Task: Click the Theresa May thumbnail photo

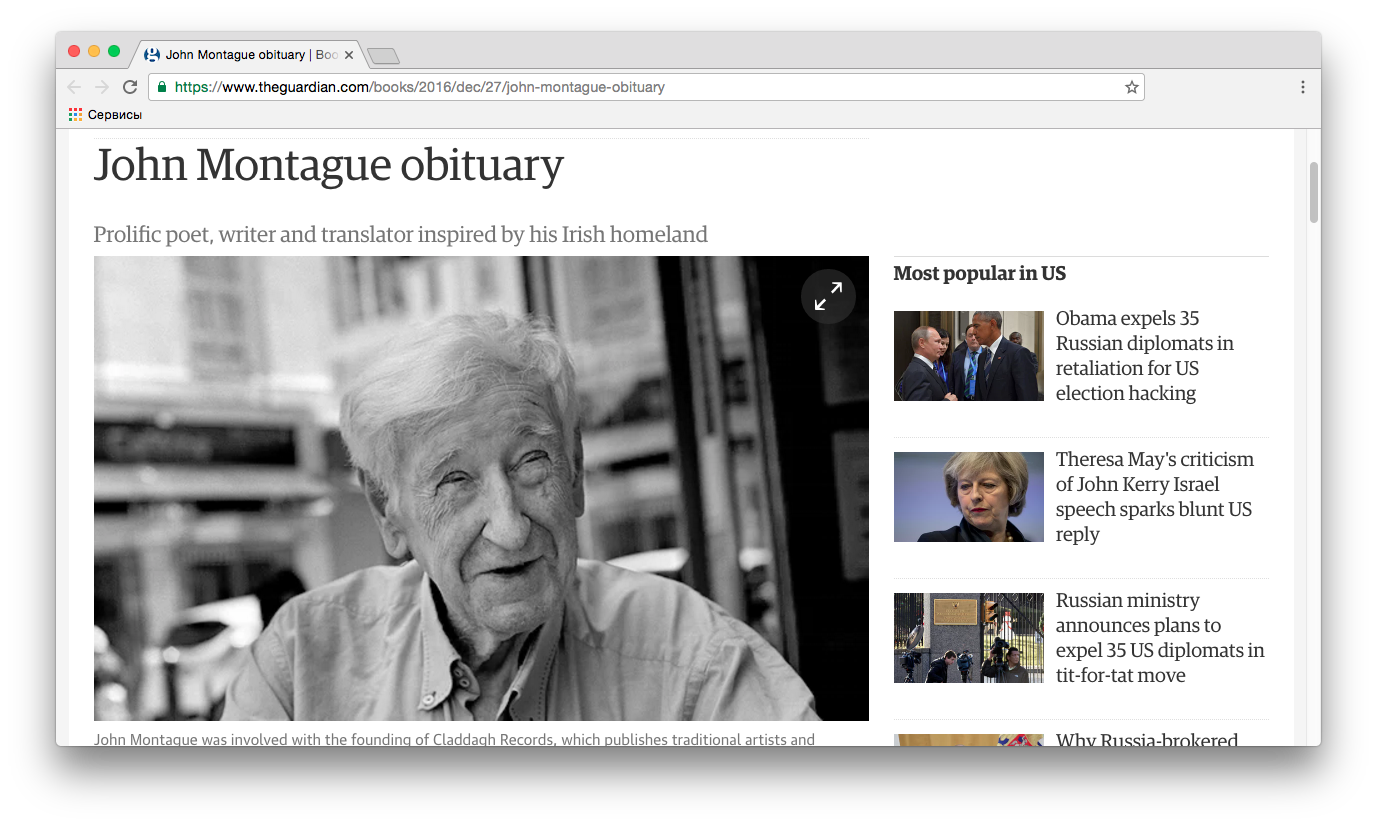Action: (x=968, y=497)
